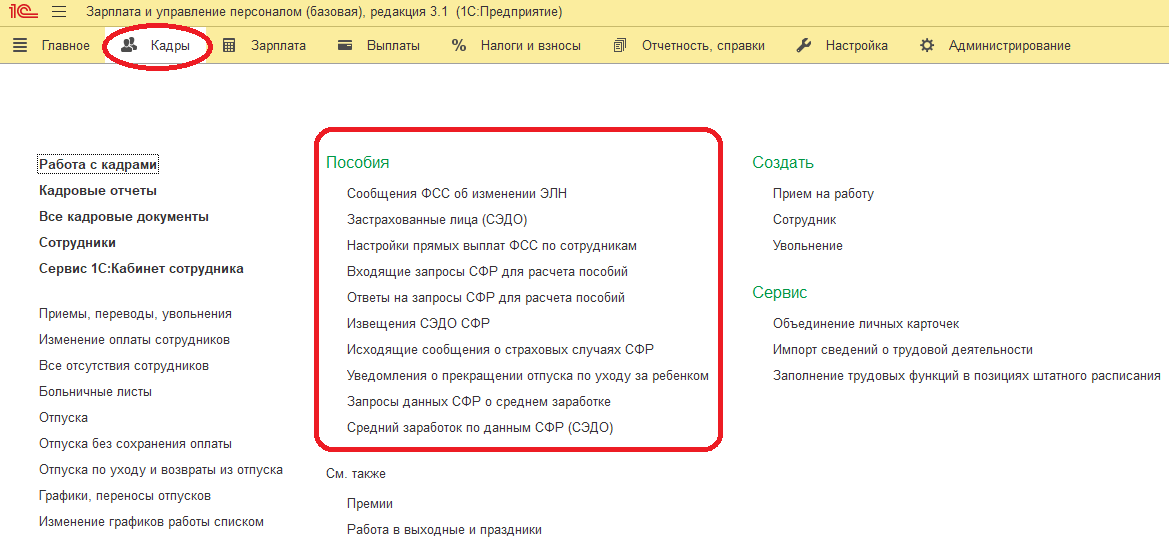Open Импорт сведений о трудовой деятельности

point(903,350)
